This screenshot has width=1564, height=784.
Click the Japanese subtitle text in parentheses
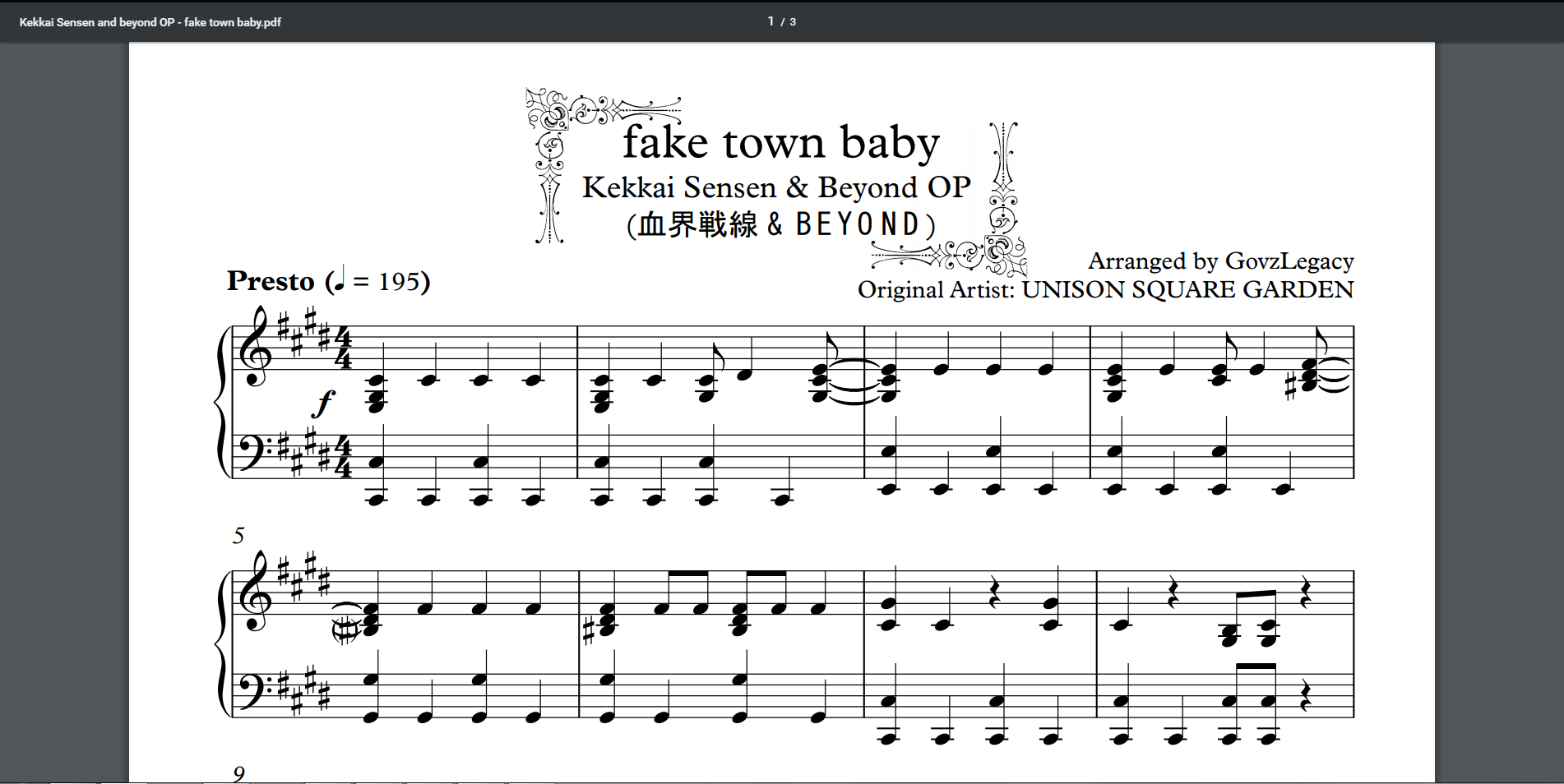coord(780,224)
